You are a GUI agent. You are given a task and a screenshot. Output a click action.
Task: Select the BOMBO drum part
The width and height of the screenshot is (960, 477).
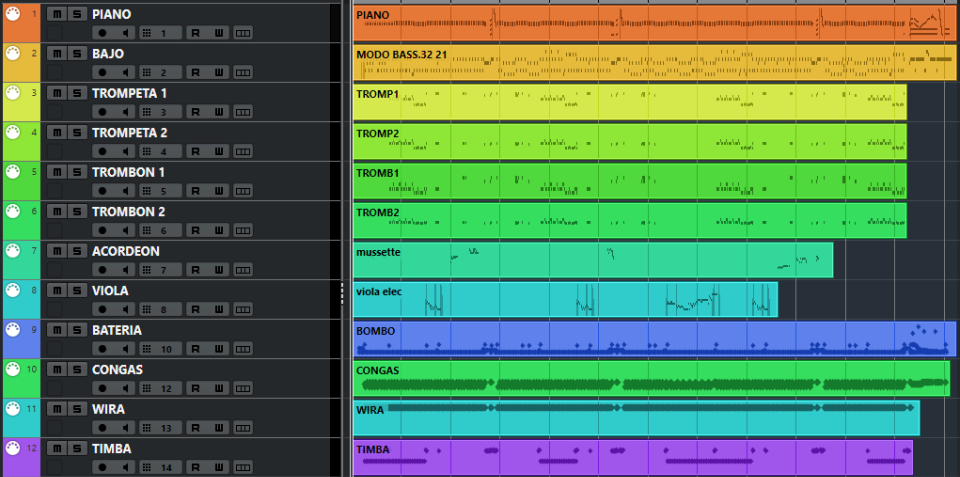(x=654, y=339)
